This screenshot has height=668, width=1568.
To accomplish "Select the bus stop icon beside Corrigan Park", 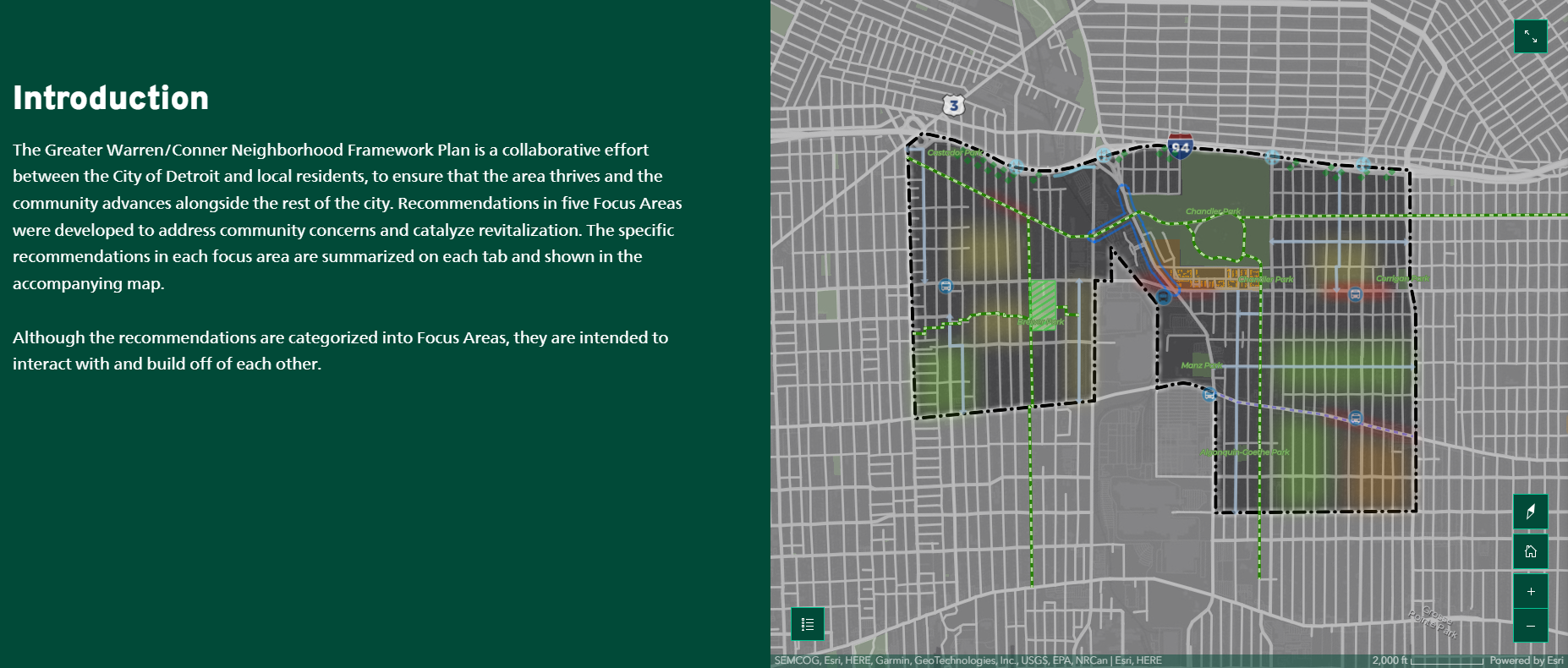I will pos(1355,294).
